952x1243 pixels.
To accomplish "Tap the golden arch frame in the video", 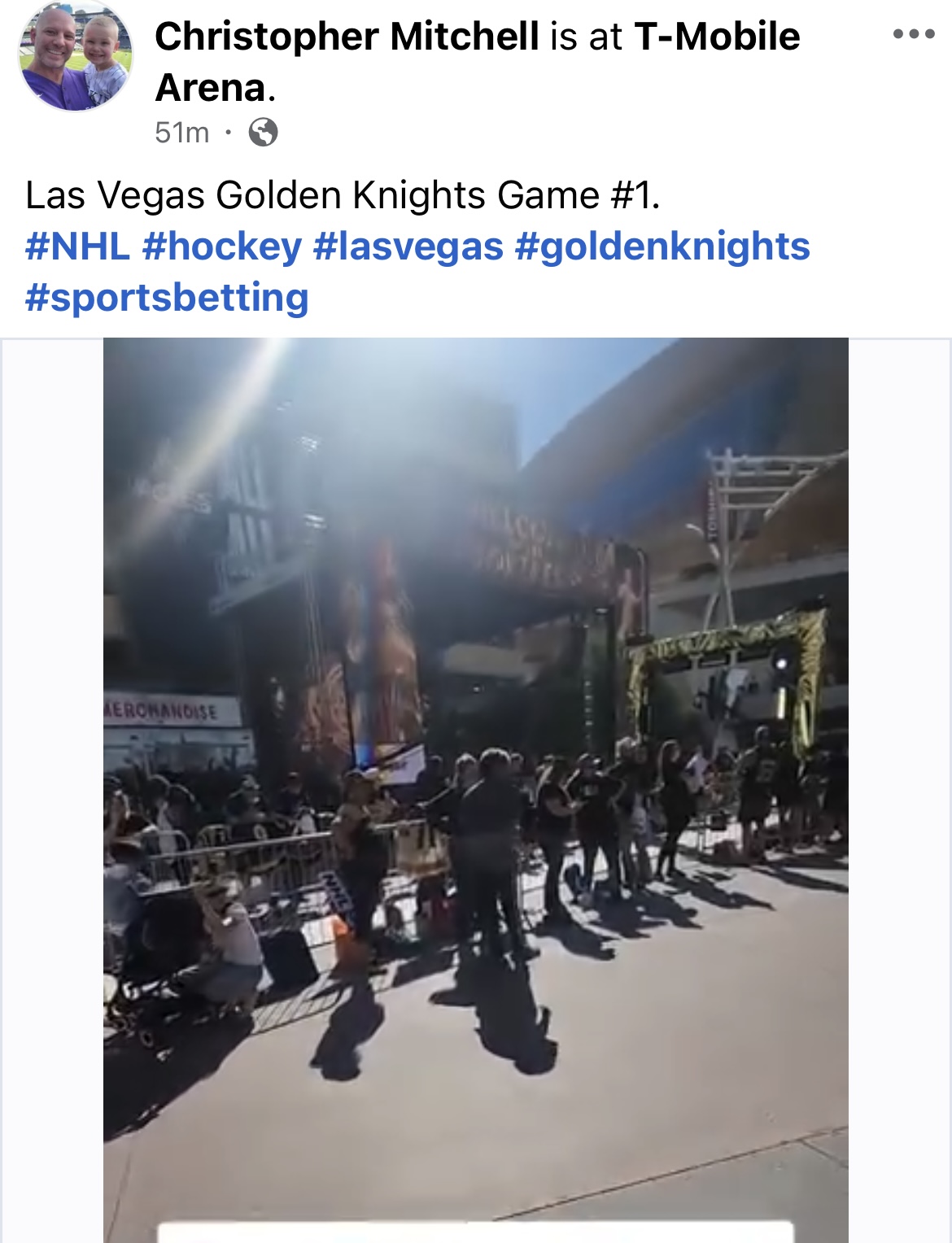I will tap(727, 675).
